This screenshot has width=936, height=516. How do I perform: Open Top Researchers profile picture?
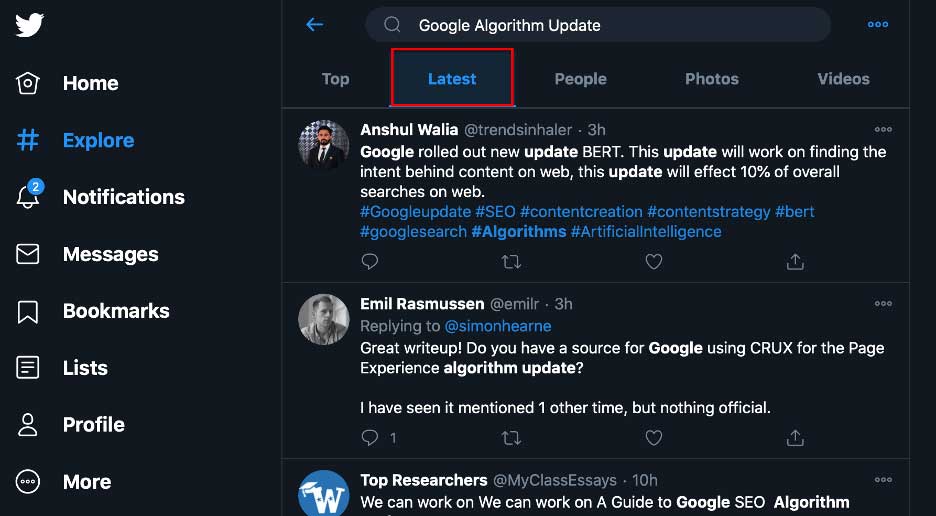click(324, 493)
